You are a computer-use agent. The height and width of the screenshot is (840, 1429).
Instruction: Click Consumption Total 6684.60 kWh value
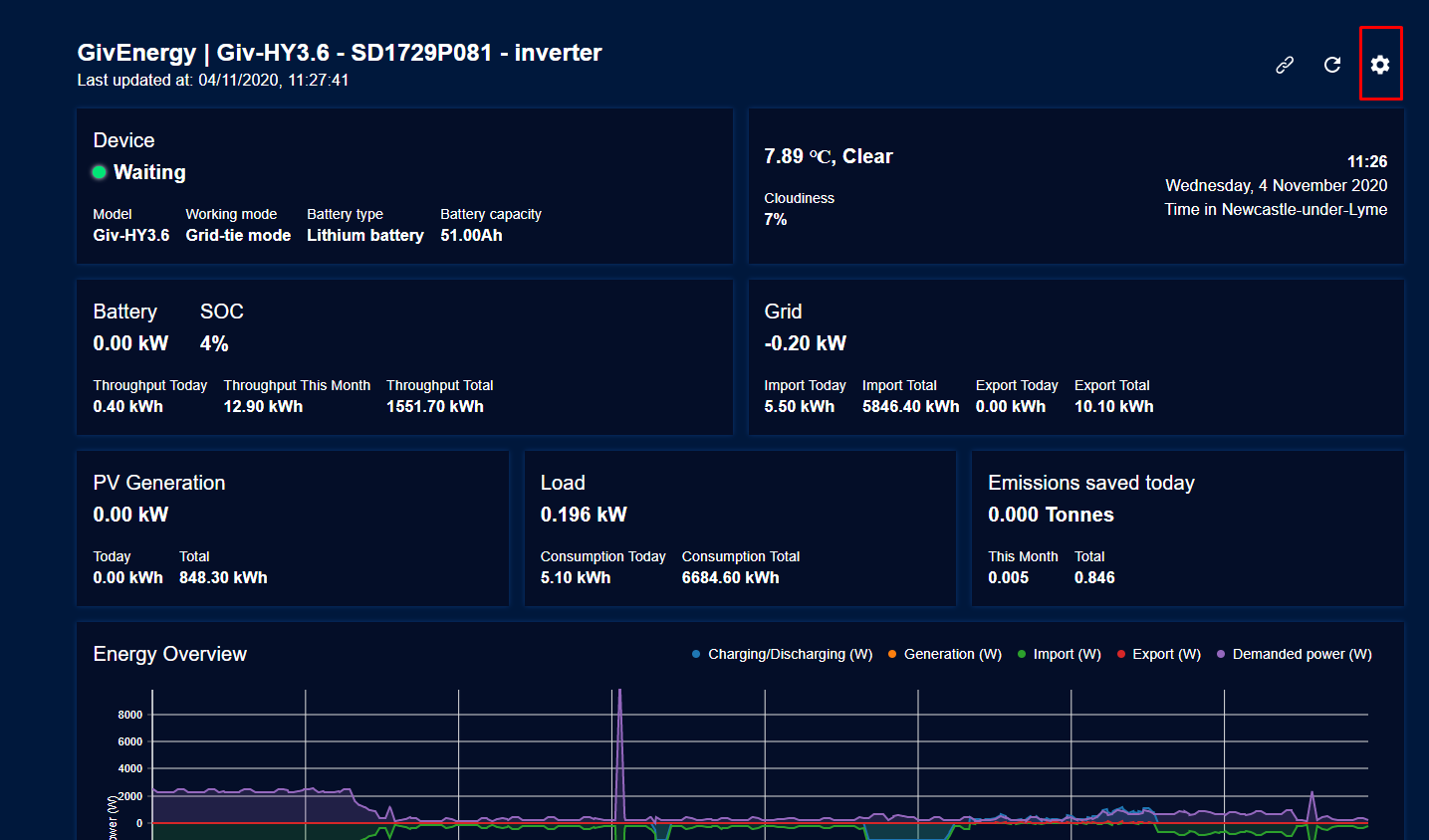[731, 578]
